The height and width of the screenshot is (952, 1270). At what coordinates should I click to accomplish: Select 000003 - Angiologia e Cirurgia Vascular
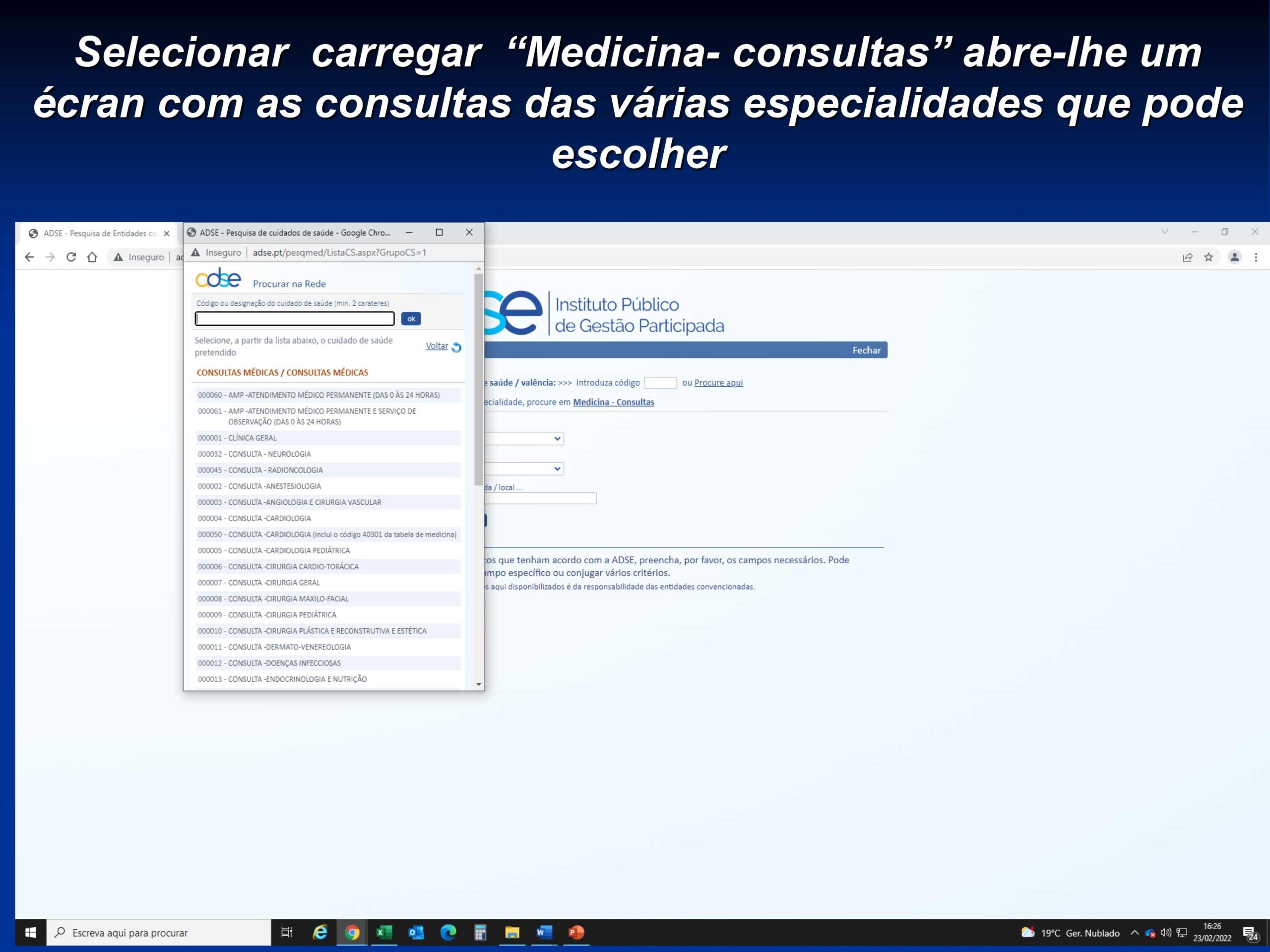[328, 502]
